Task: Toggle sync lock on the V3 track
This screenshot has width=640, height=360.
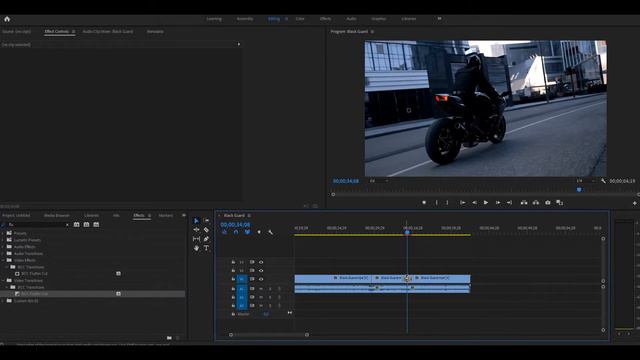Action: point(252,262)
